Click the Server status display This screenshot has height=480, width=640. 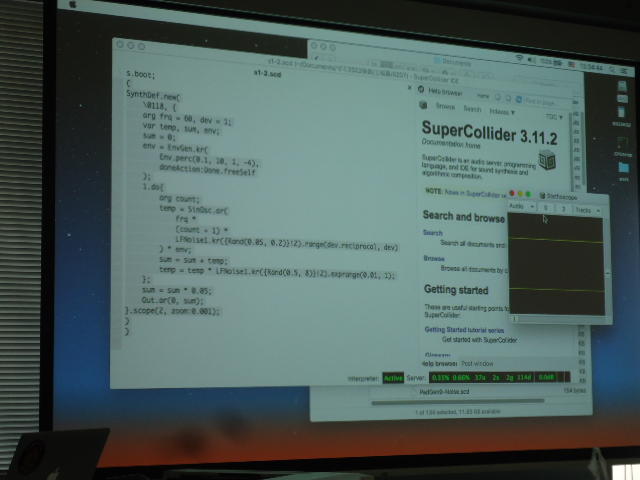pos(499,378)
